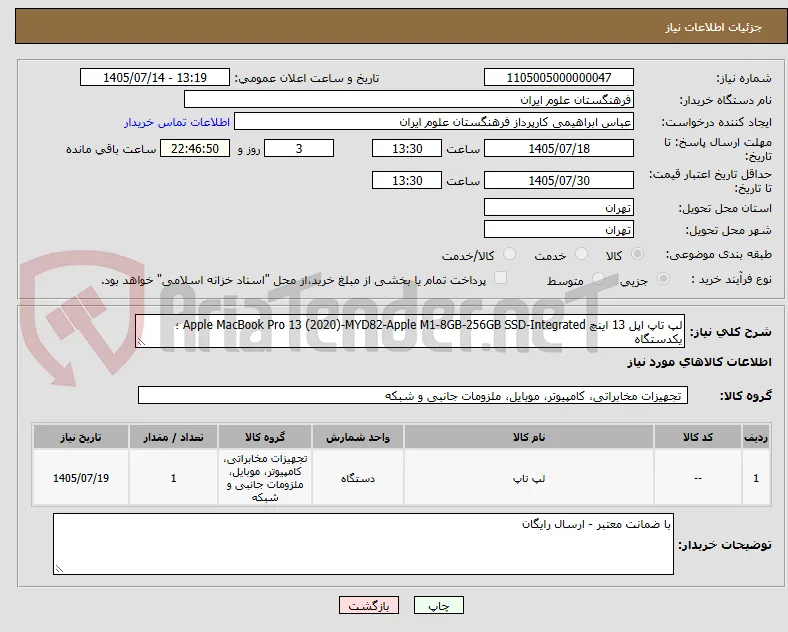Click the بازگشت (back) button
Screen dimensions: 788x632
click(x=369, y=605)
